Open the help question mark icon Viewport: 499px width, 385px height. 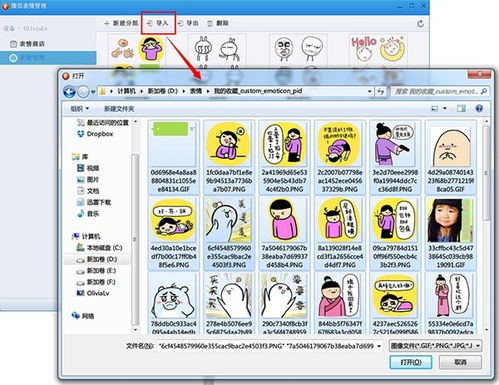tap(479, 109)
